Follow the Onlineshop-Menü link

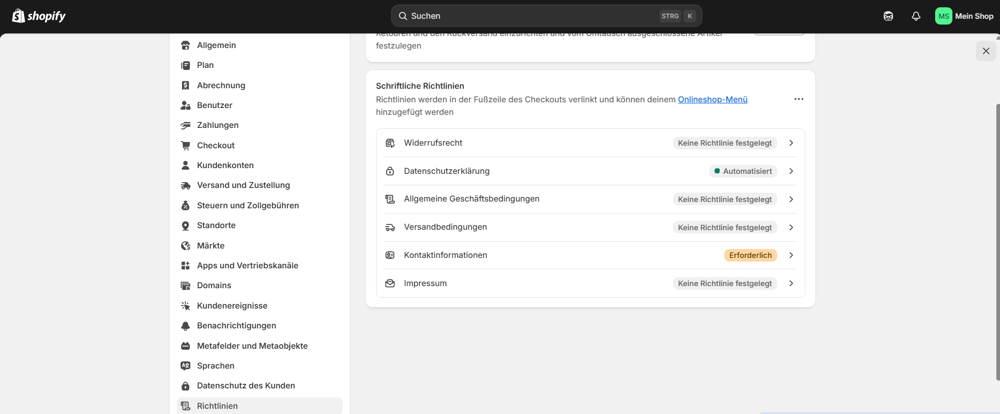coord(712,99)
